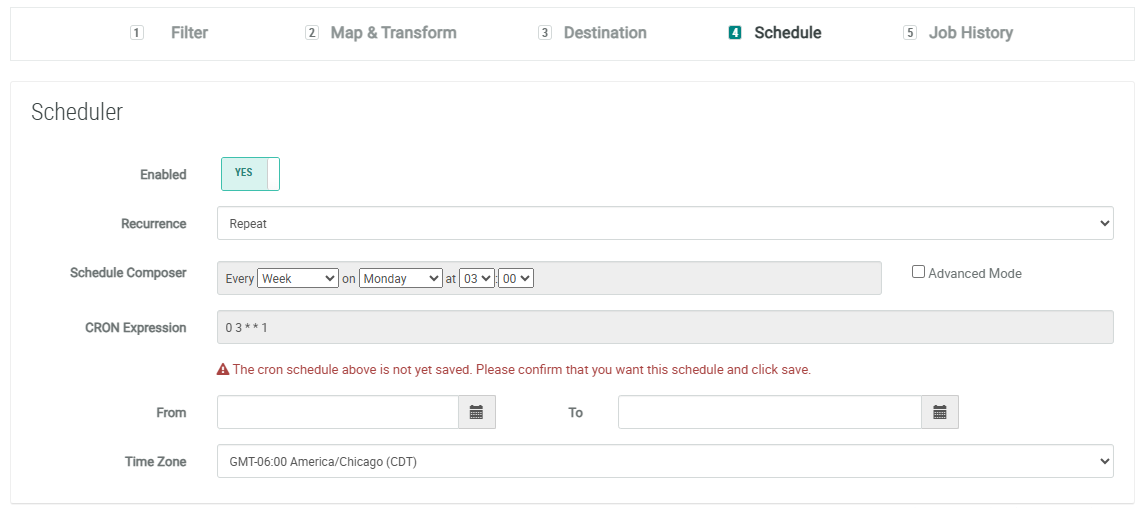Image resolution: width=1141 pixels, height=508 pixels.
Task: Click the step 3 number badge
Action: (545, 33)
